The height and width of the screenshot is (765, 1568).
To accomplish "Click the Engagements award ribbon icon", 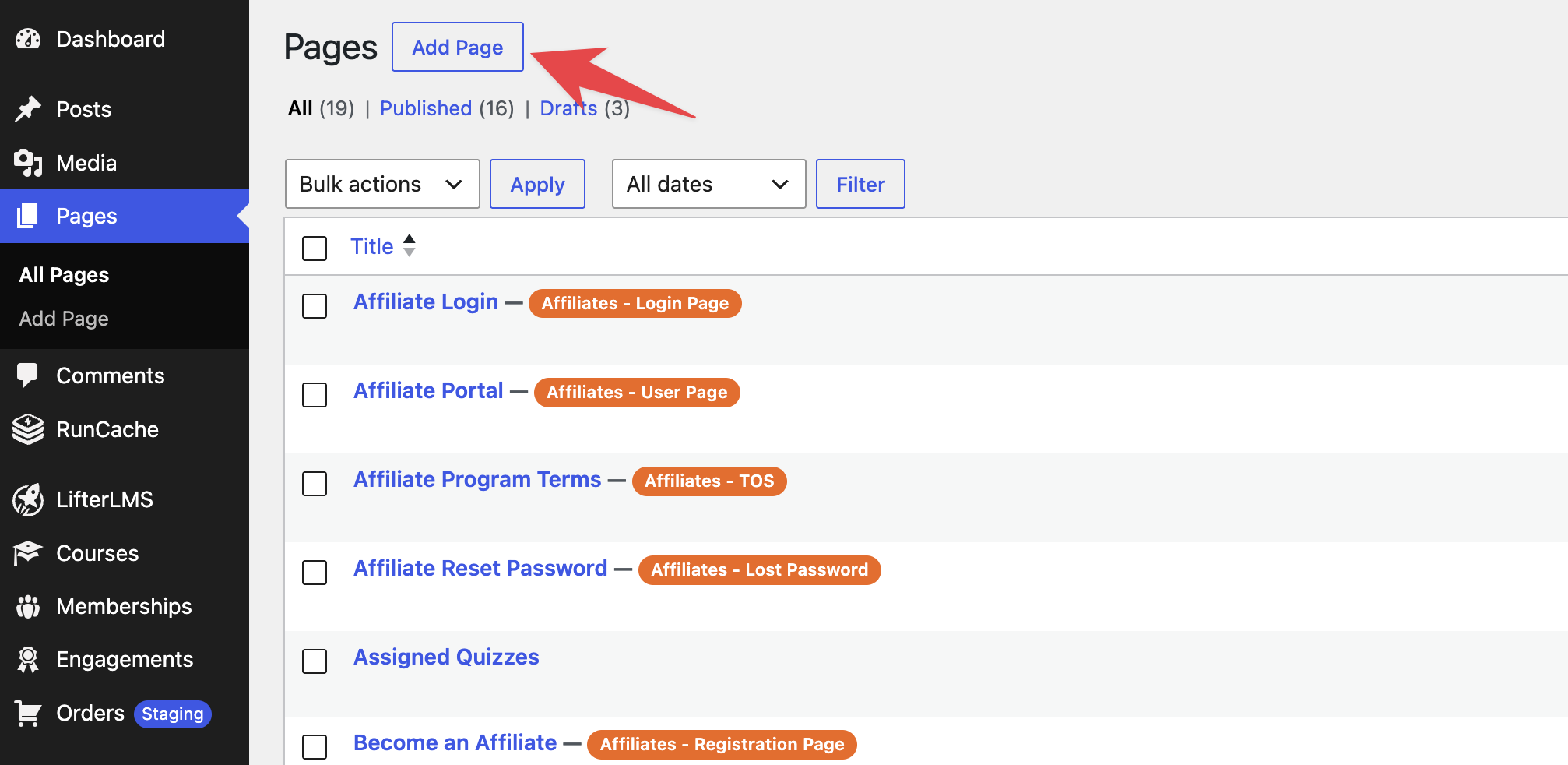I will point(28,659).
